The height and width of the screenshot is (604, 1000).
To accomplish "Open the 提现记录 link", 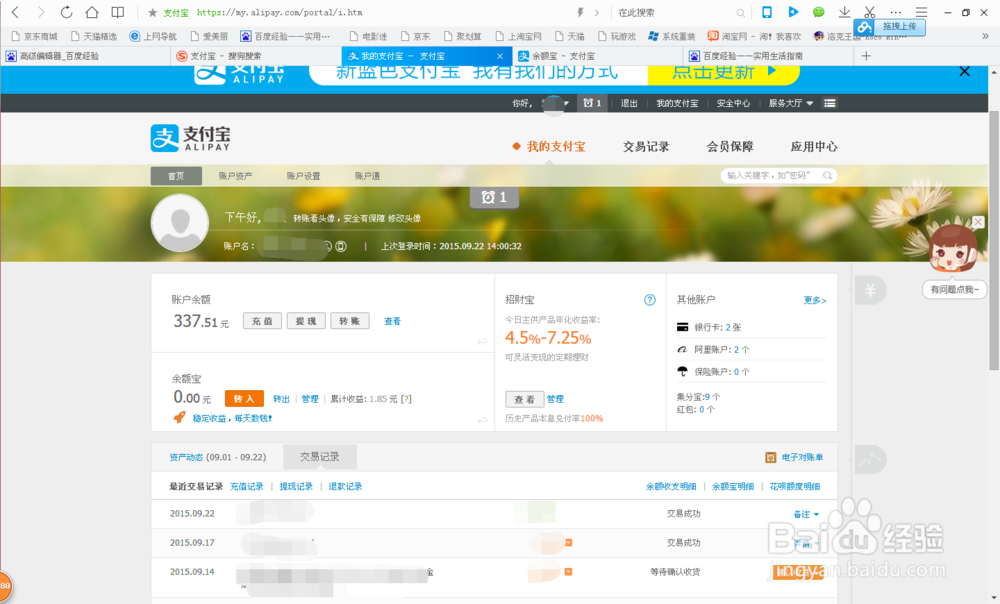I will point(296,487).
